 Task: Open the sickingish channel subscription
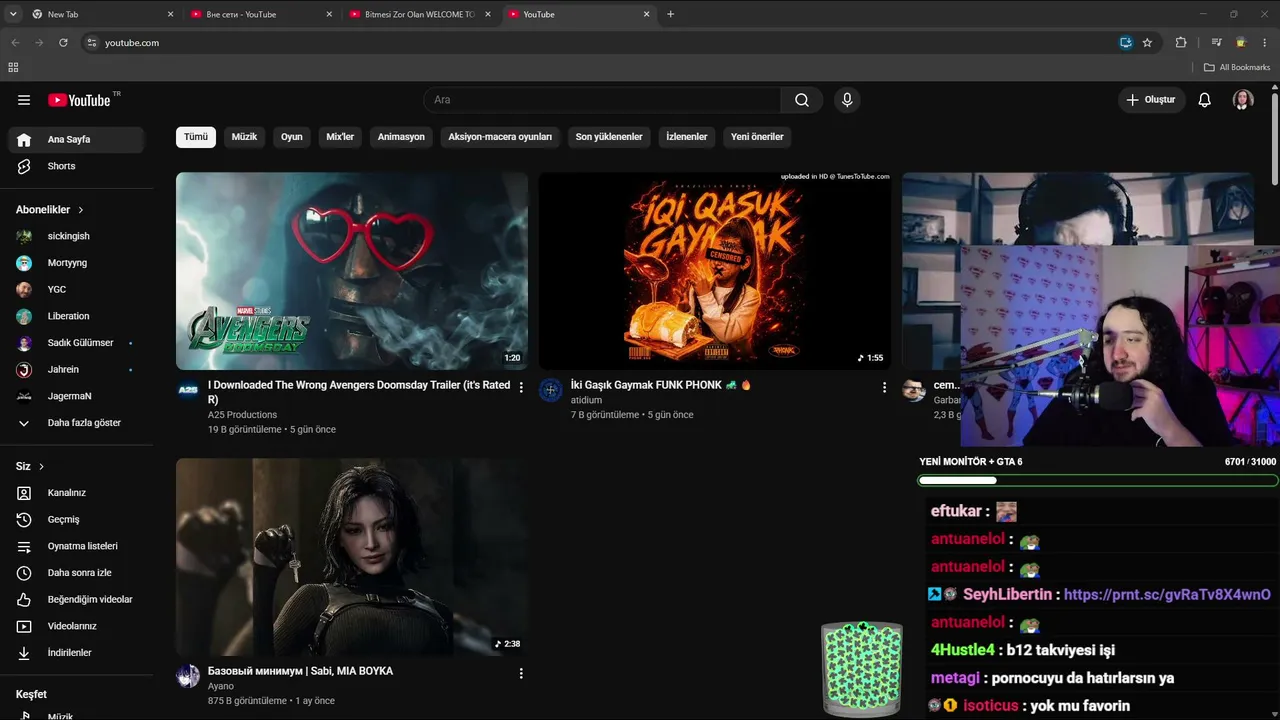click(x=77, y=236)
